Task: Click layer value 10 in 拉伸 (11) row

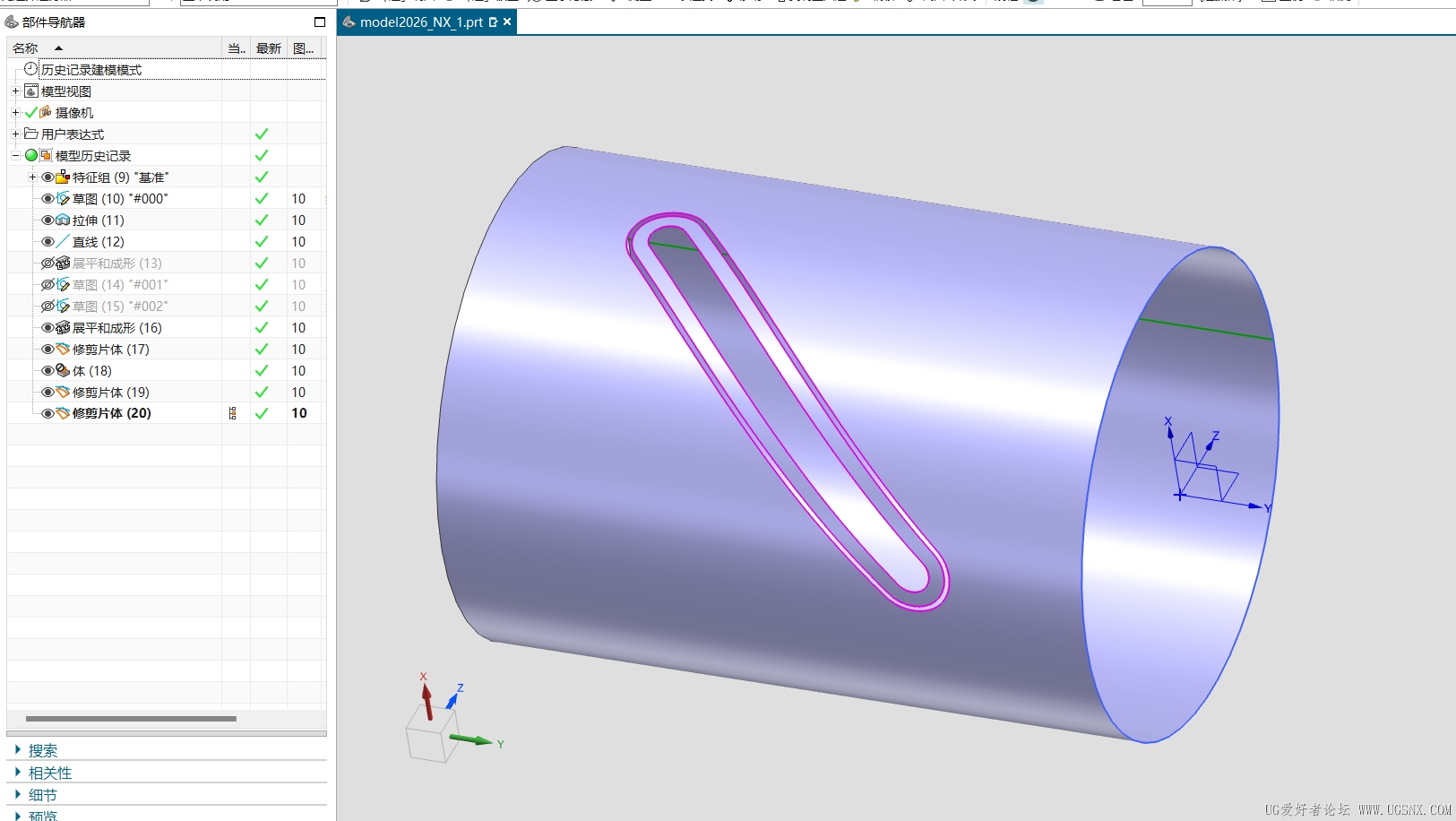Action: [x=298, y=220]
